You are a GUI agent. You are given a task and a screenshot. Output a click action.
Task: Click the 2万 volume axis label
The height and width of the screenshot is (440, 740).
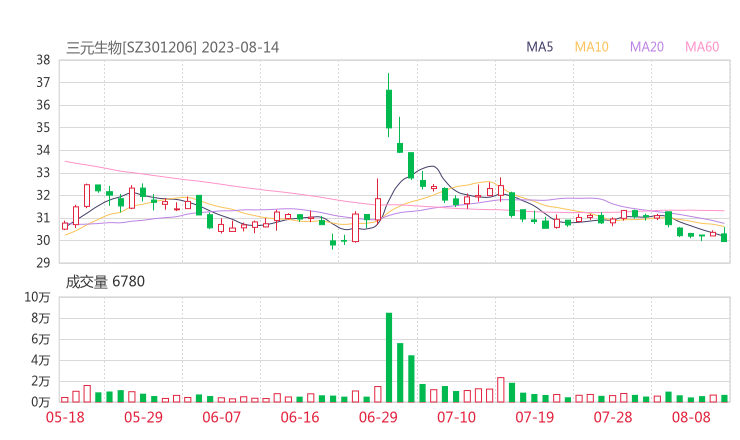pyautogui.click(x=41, y=381)
